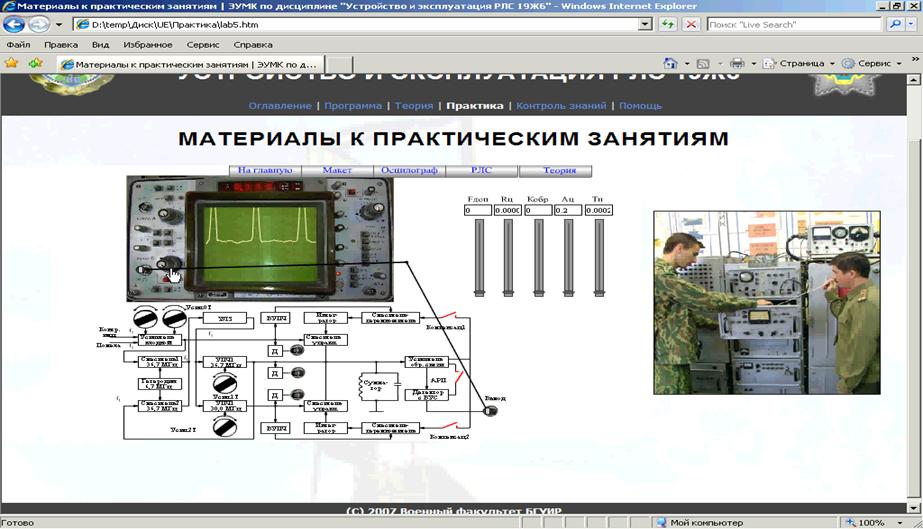The width and height of the screenshot is (923, 529).
Task: Click the Вывод output probe connector
Action: click(489, 410)
